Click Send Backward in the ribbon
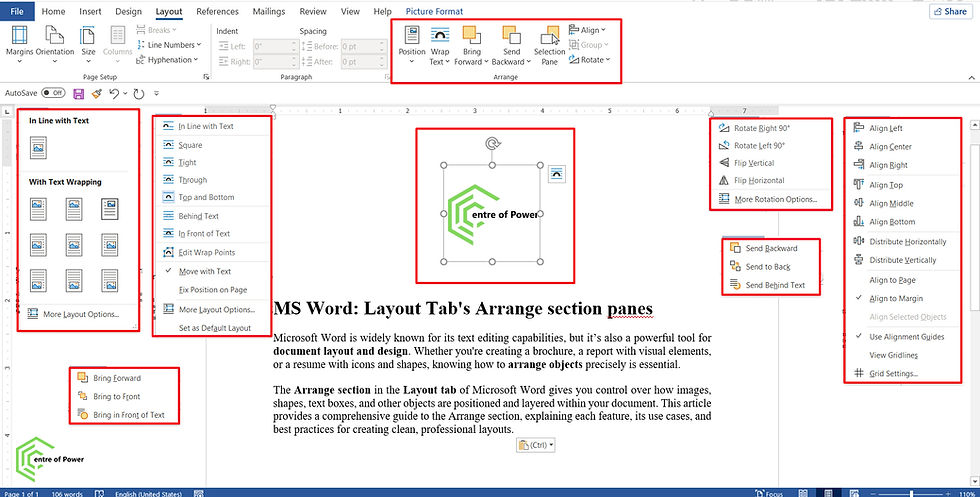This screenshot has height=497, width=980. 511,45
